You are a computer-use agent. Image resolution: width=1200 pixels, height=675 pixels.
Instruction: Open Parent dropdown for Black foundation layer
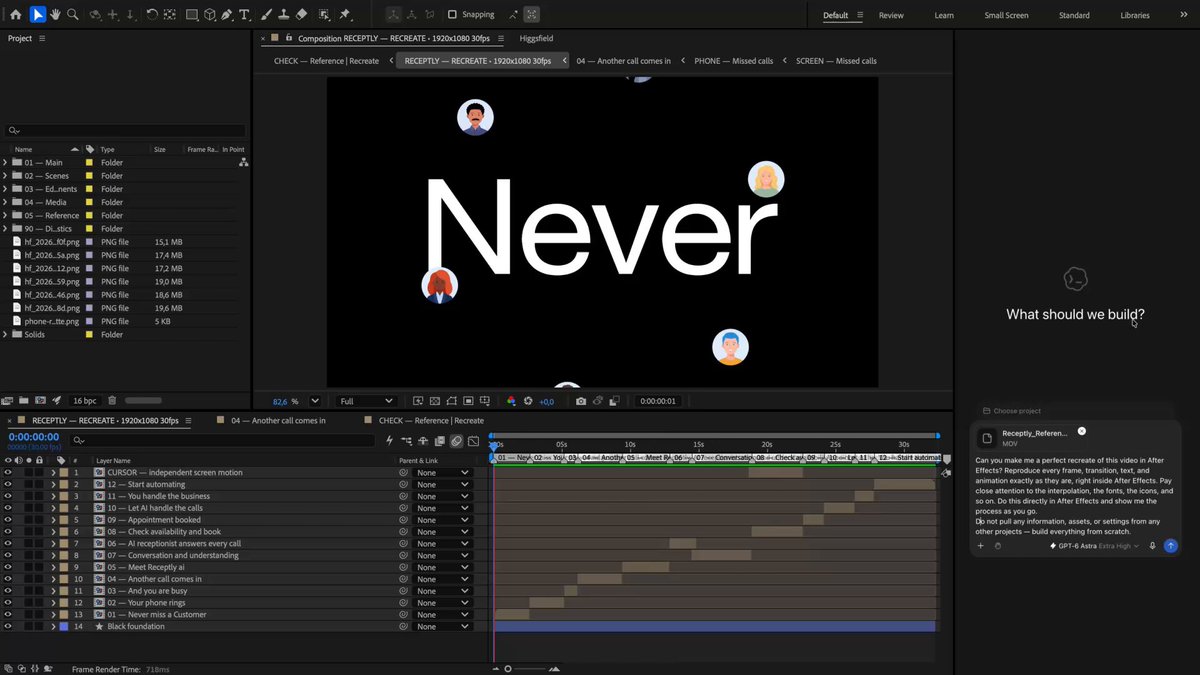coord(441,626)
